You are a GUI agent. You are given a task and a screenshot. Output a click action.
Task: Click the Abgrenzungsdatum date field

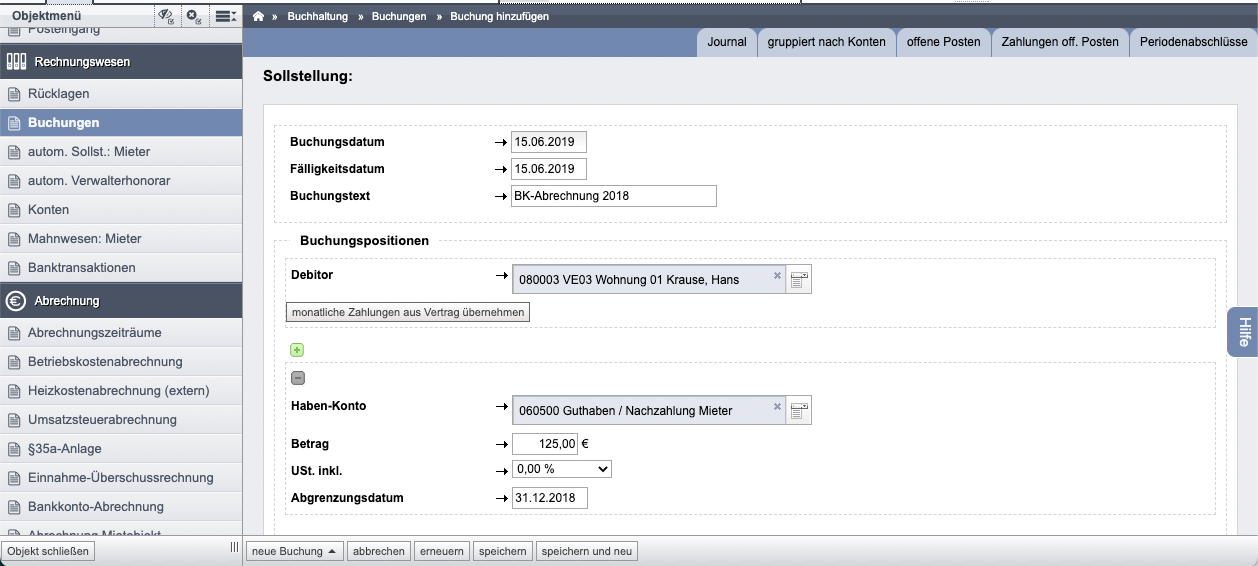coord(549,498)
